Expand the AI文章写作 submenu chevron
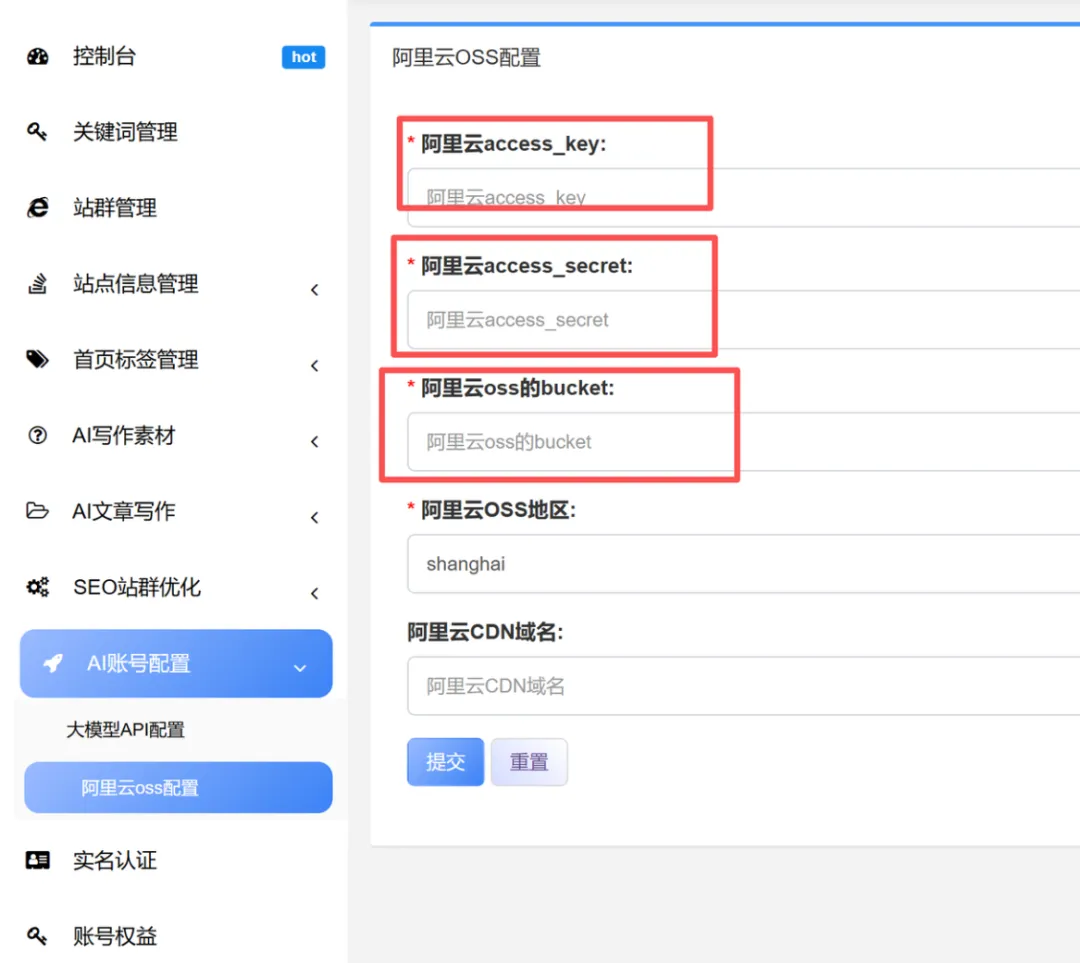Viewport: 1080px width, 963px height. [315, 517]
